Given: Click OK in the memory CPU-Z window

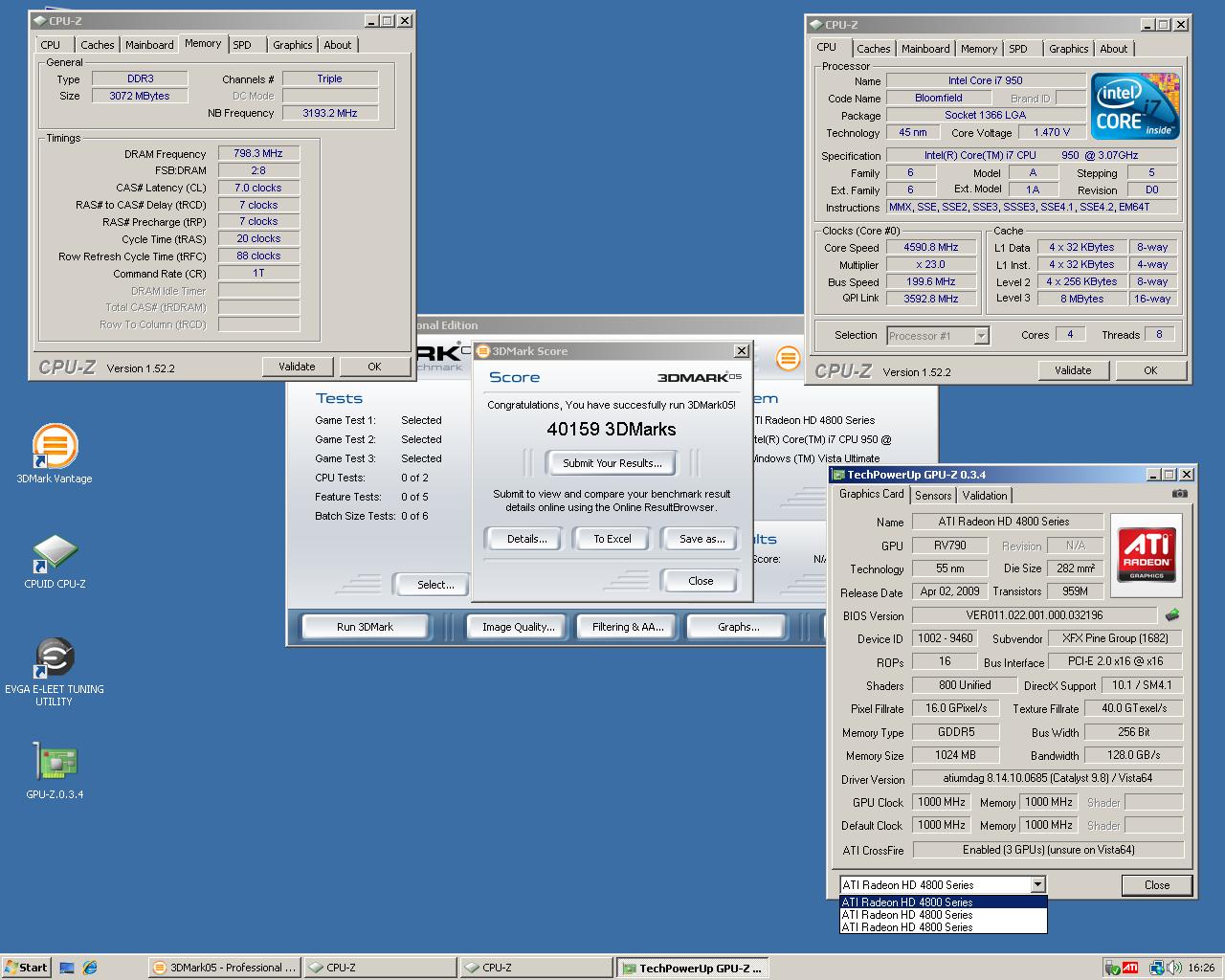Looking at the screenshot, I should (x=374, y=367).
